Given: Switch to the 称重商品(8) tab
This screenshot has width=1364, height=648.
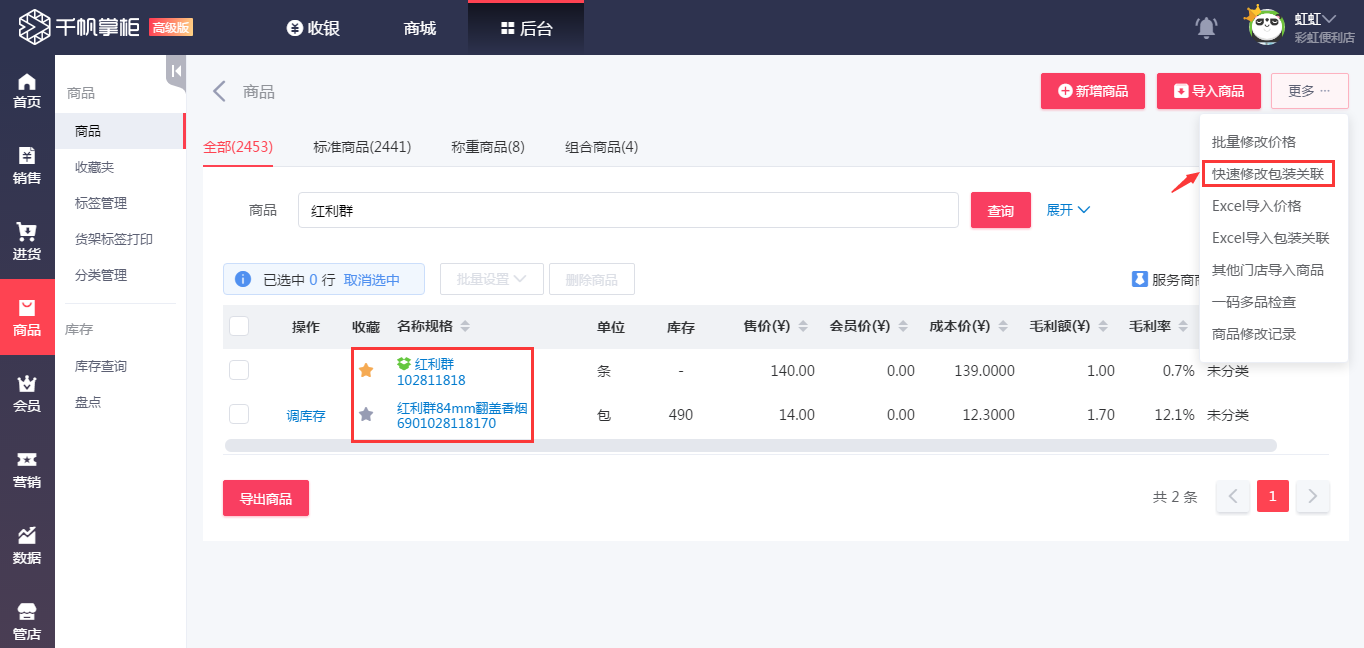Looking at the screenshot, I should click(489, 146).
